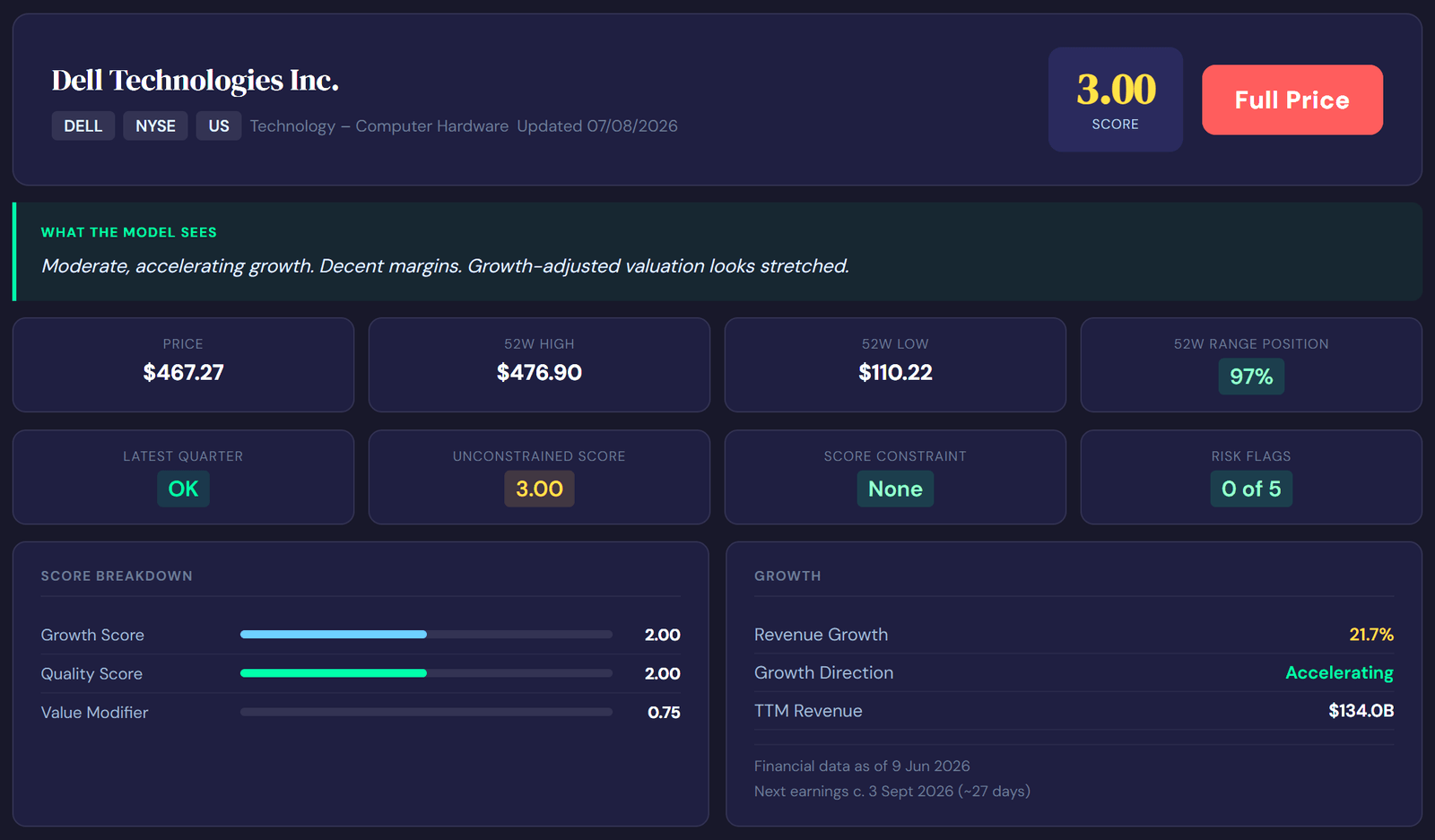Click the Updated 07/08/2026 text
The image size is (1435, 840).
tap(597, 126)
